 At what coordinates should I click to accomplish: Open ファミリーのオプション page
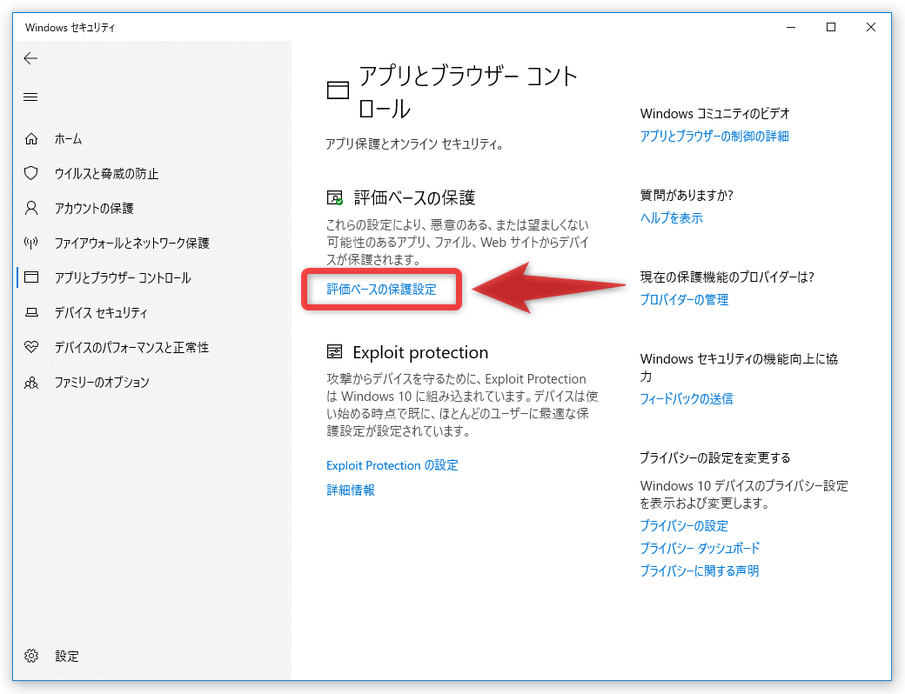coord(102,382)
